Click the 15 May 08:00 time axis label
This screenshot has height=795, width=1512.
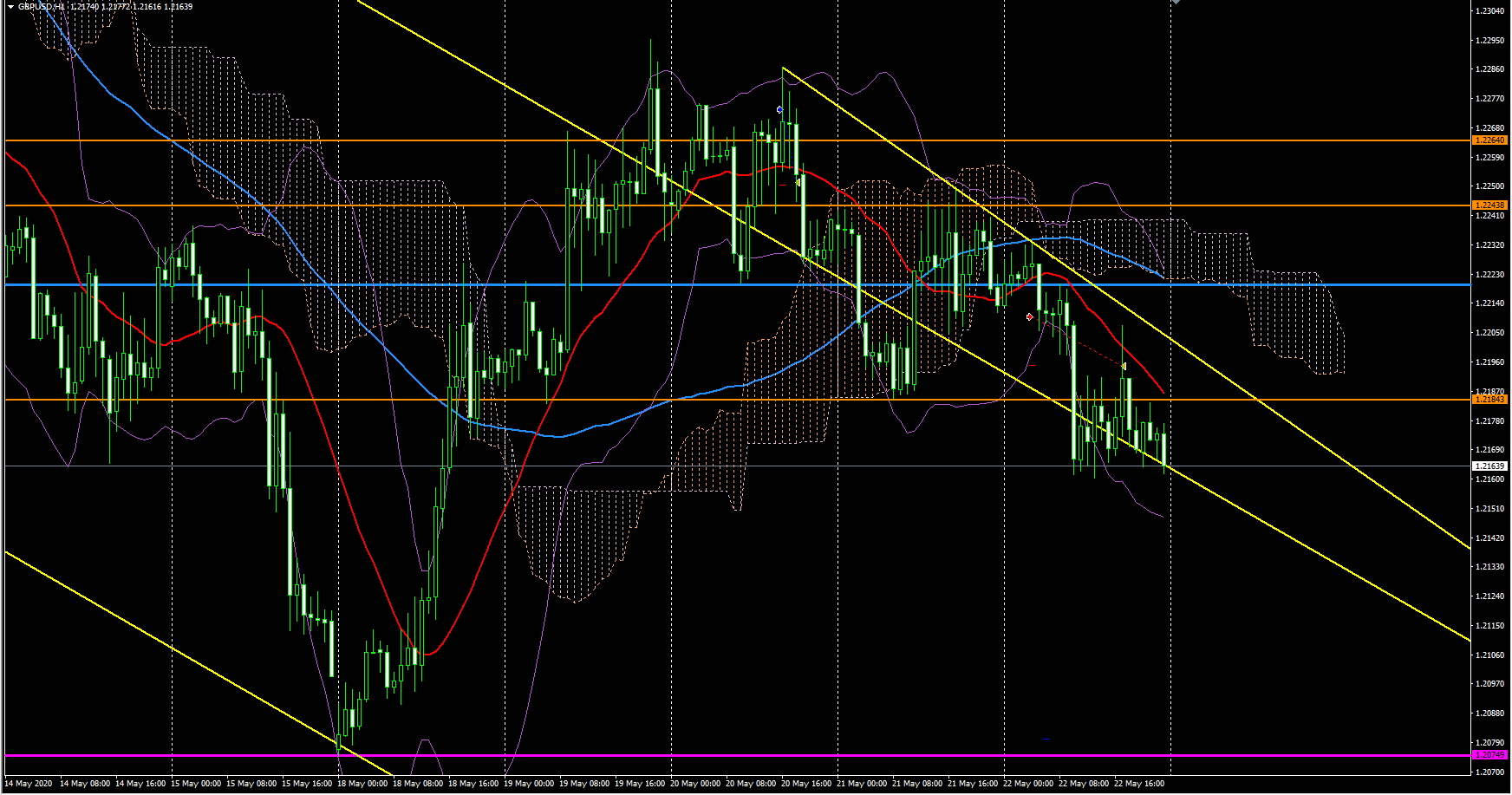pos(251,784)
